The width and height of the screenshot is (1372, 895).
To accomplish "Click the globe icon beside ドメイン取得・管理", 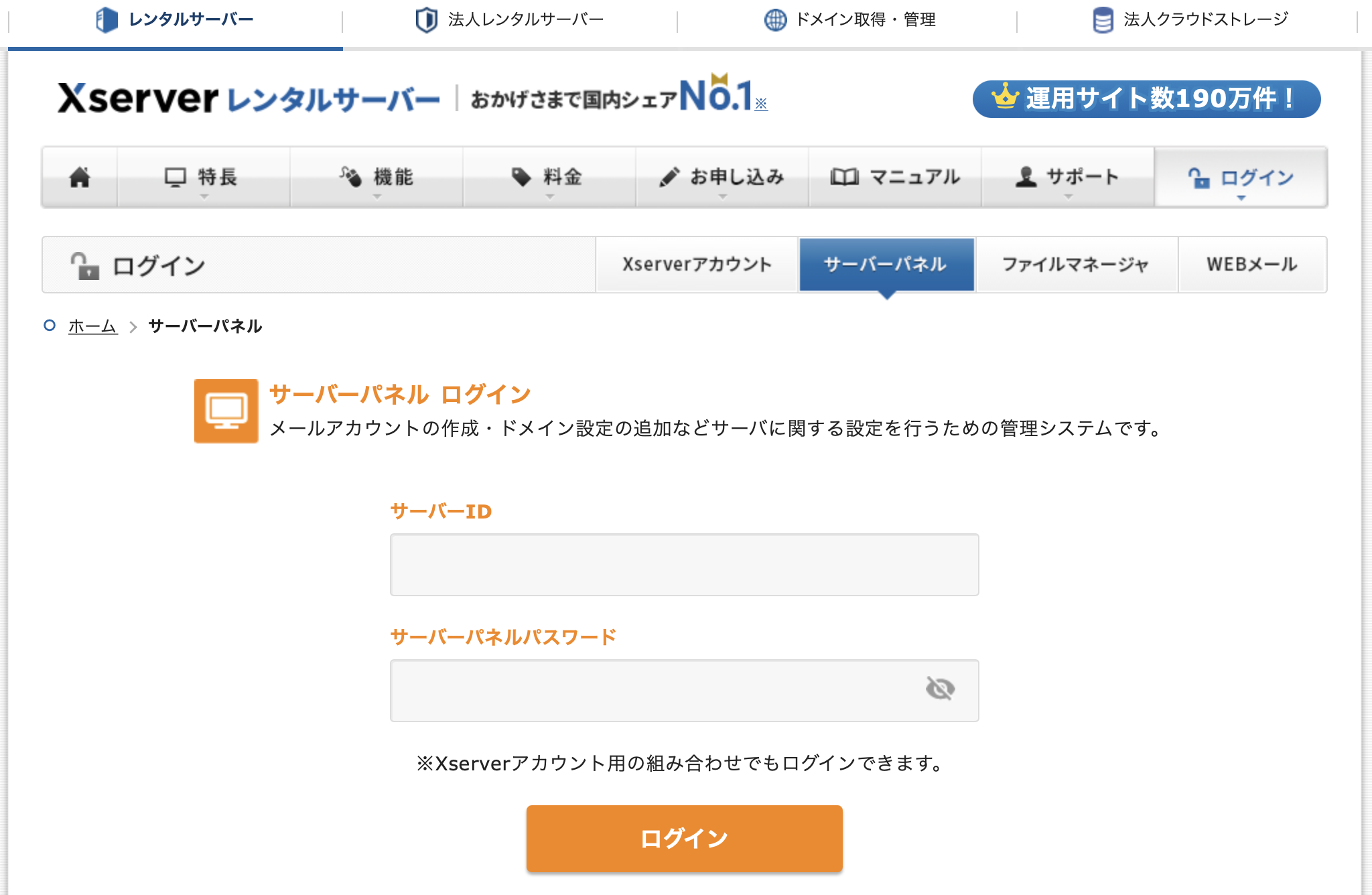I will click(775, 20).
